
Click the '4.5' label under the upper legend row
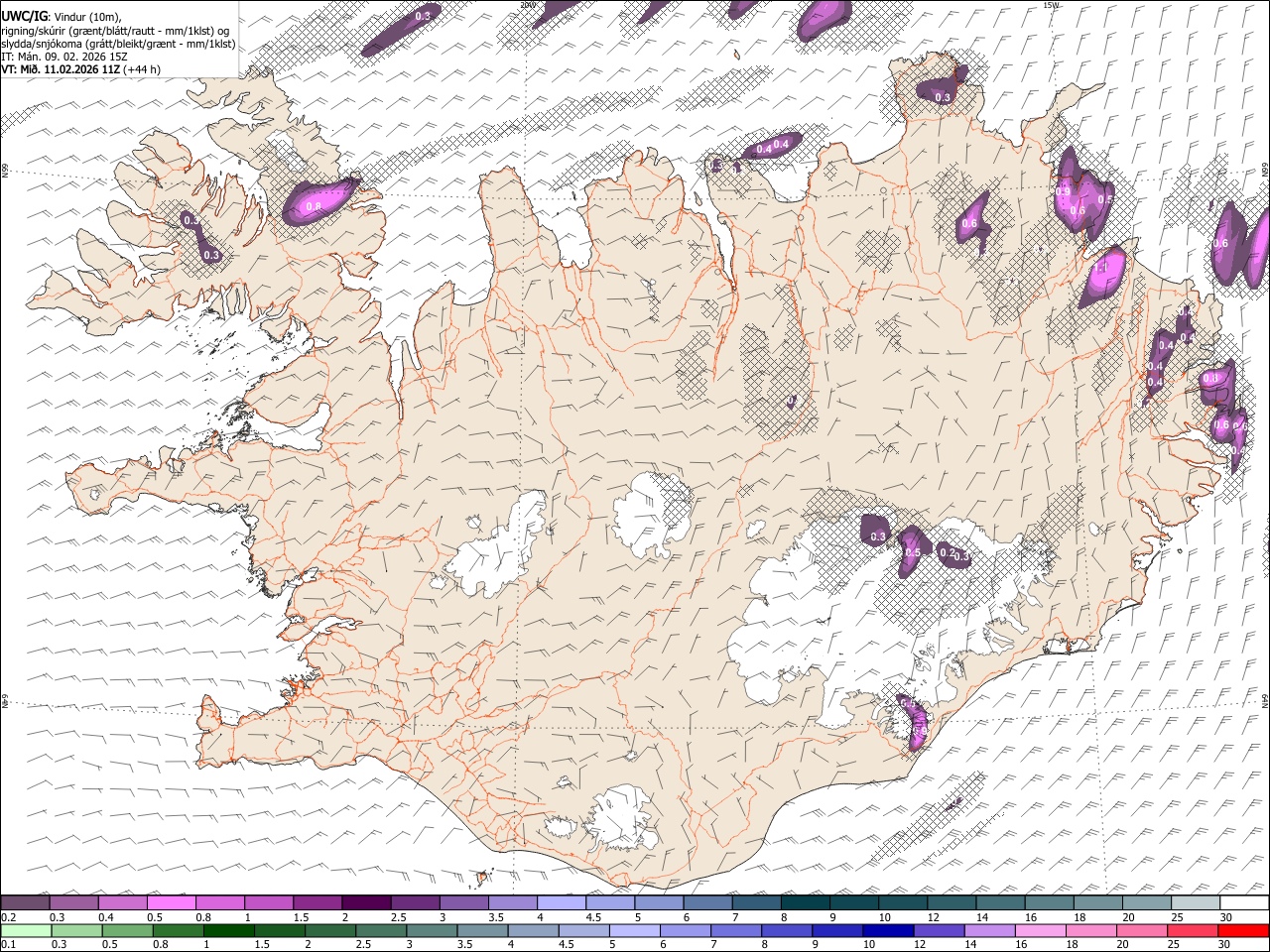pyautogui.click(x=593, y=917)
